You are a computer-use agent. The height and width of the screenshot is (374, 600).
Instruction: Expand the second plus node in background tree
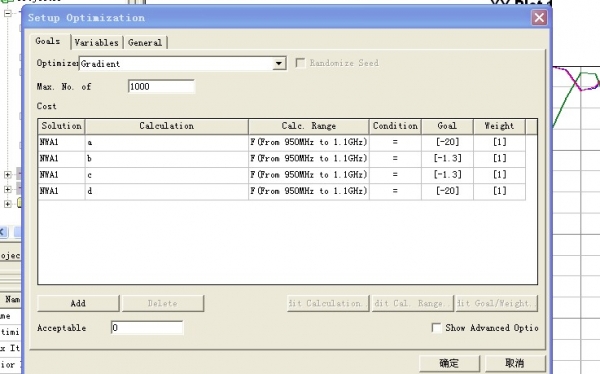coord(7,189)
